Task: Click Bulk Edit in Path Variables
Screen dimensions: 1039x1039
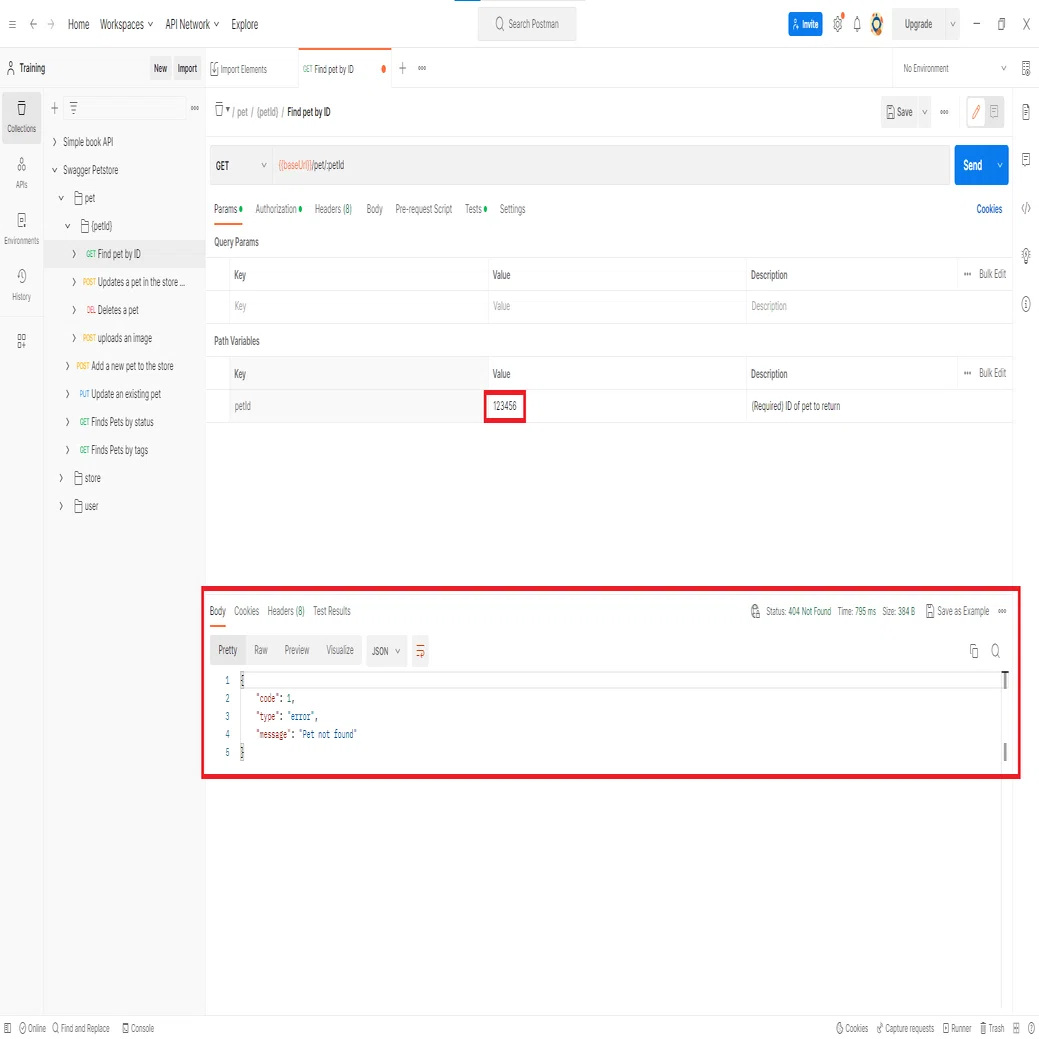Action: click(x=993, y=373)
